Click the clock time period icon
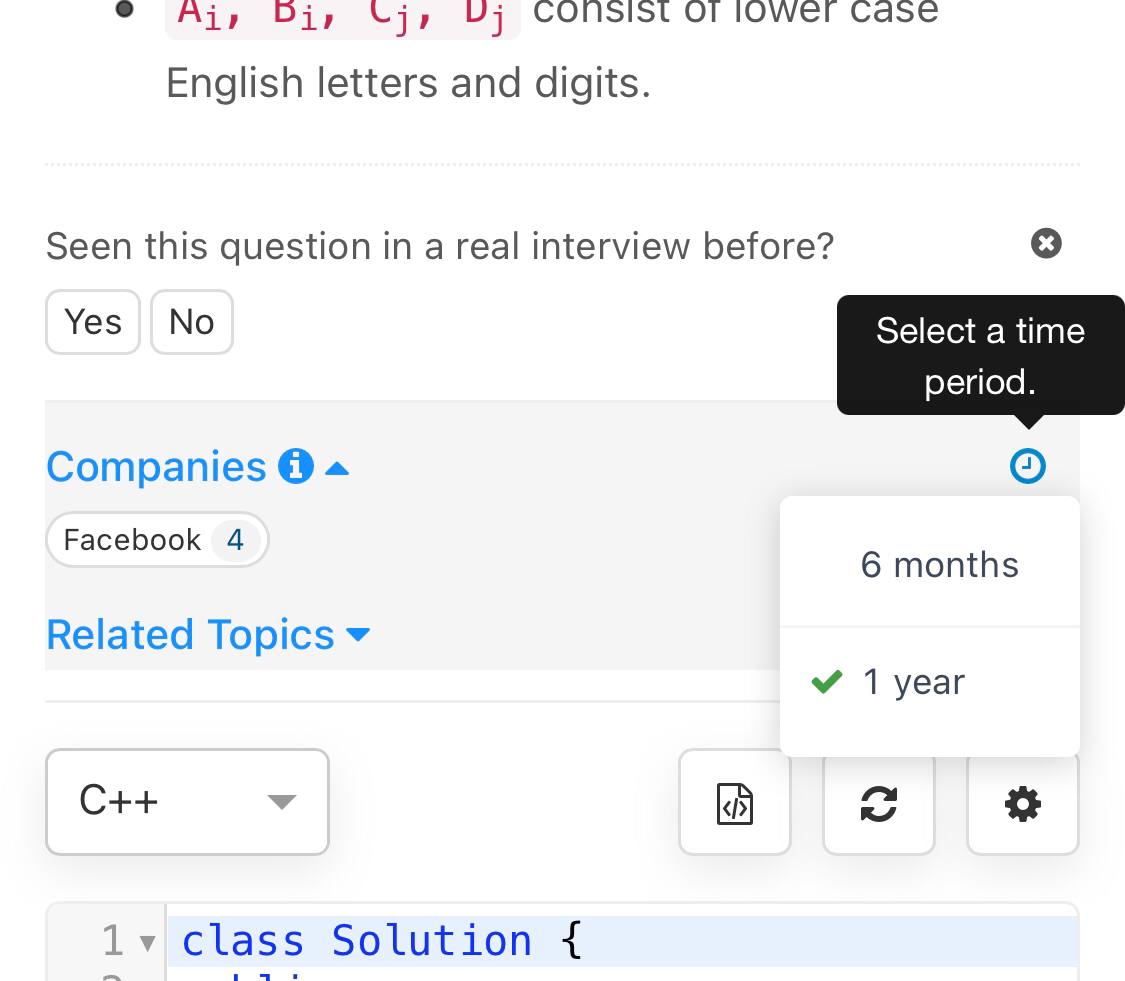 click(1027, 466)
